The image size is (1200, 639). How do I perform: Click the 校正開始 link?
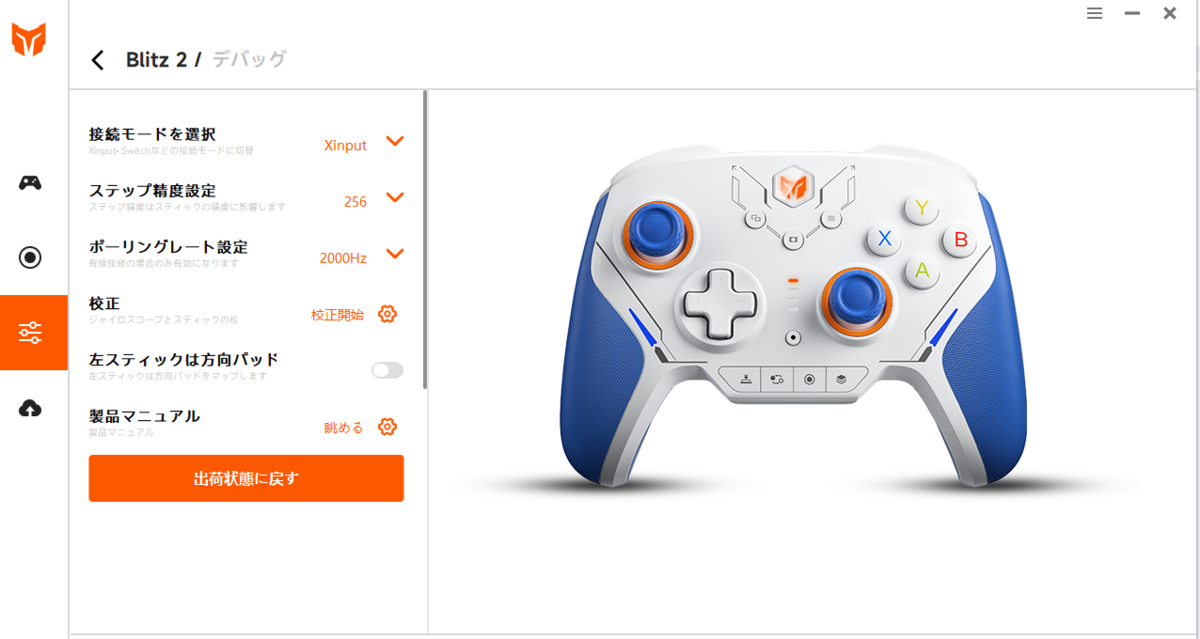pyautogui.click(x=338, y=315)
